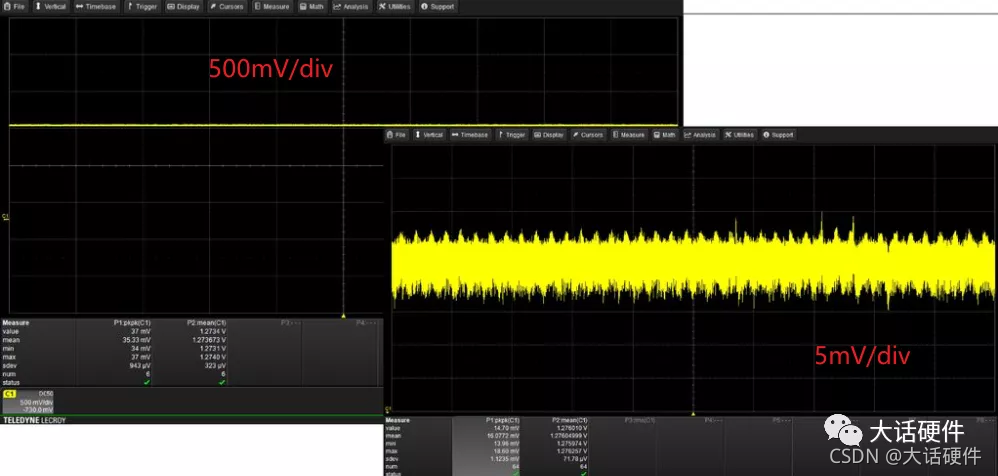Open Trigger menu in the 500mV/div scope window
The image size is (998, 476).
click(x=143, y=6)
